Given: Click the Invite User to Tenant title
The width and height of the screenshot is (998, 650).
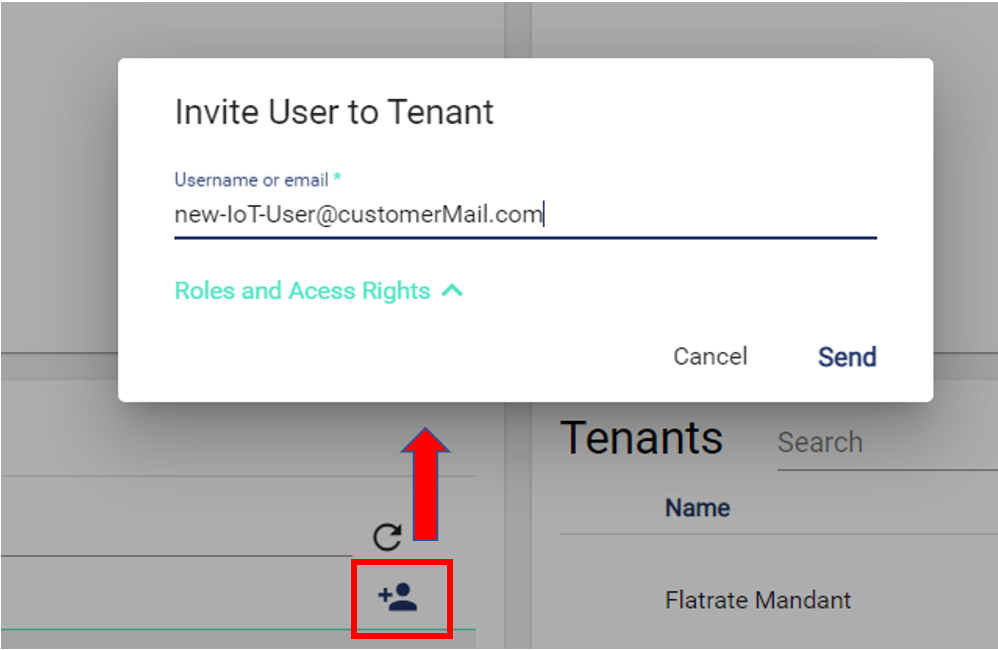Looking at the screenshot, I should coord(334,112).
